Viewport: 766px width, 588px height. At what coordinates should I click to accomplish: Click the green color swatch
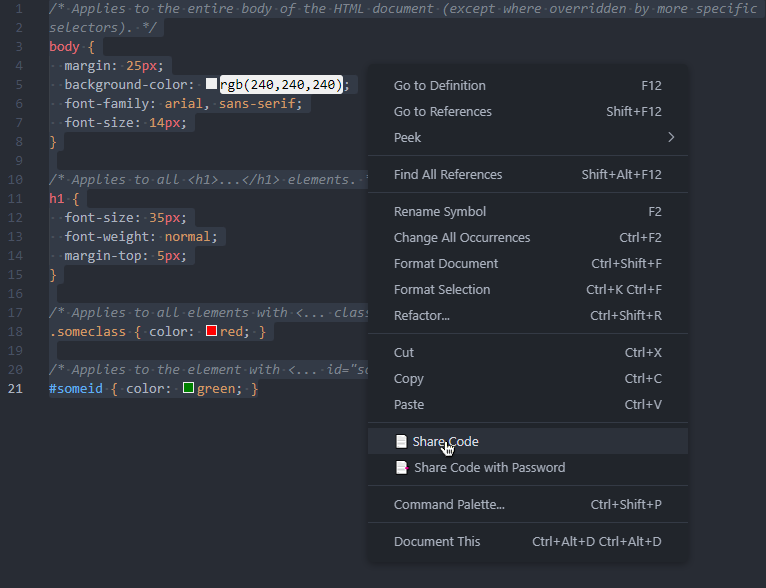(x=188, y=388)
